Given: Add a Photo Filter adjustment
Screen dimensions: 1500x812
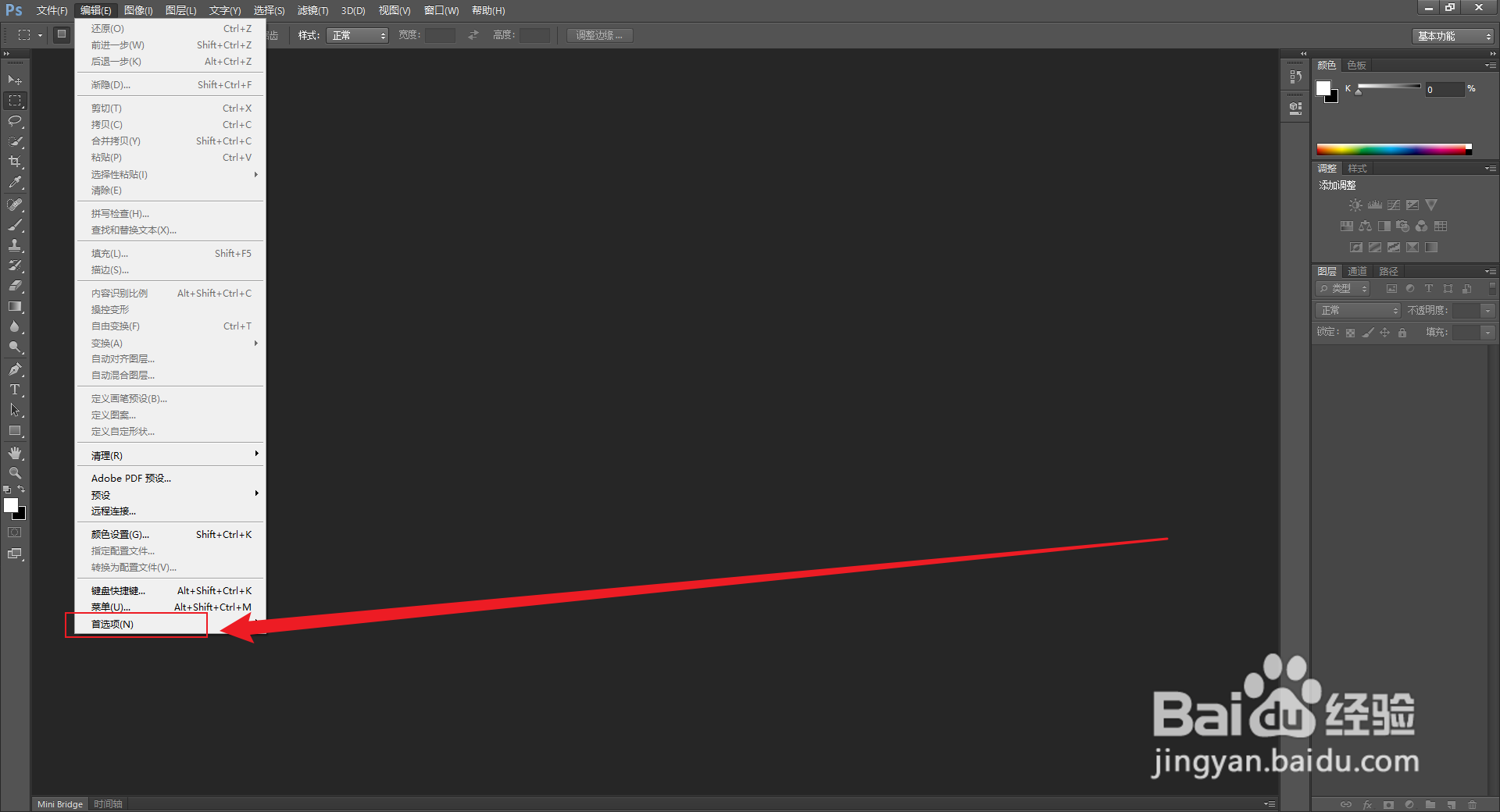Looking at the screenshot, I should click(1402, 226).
